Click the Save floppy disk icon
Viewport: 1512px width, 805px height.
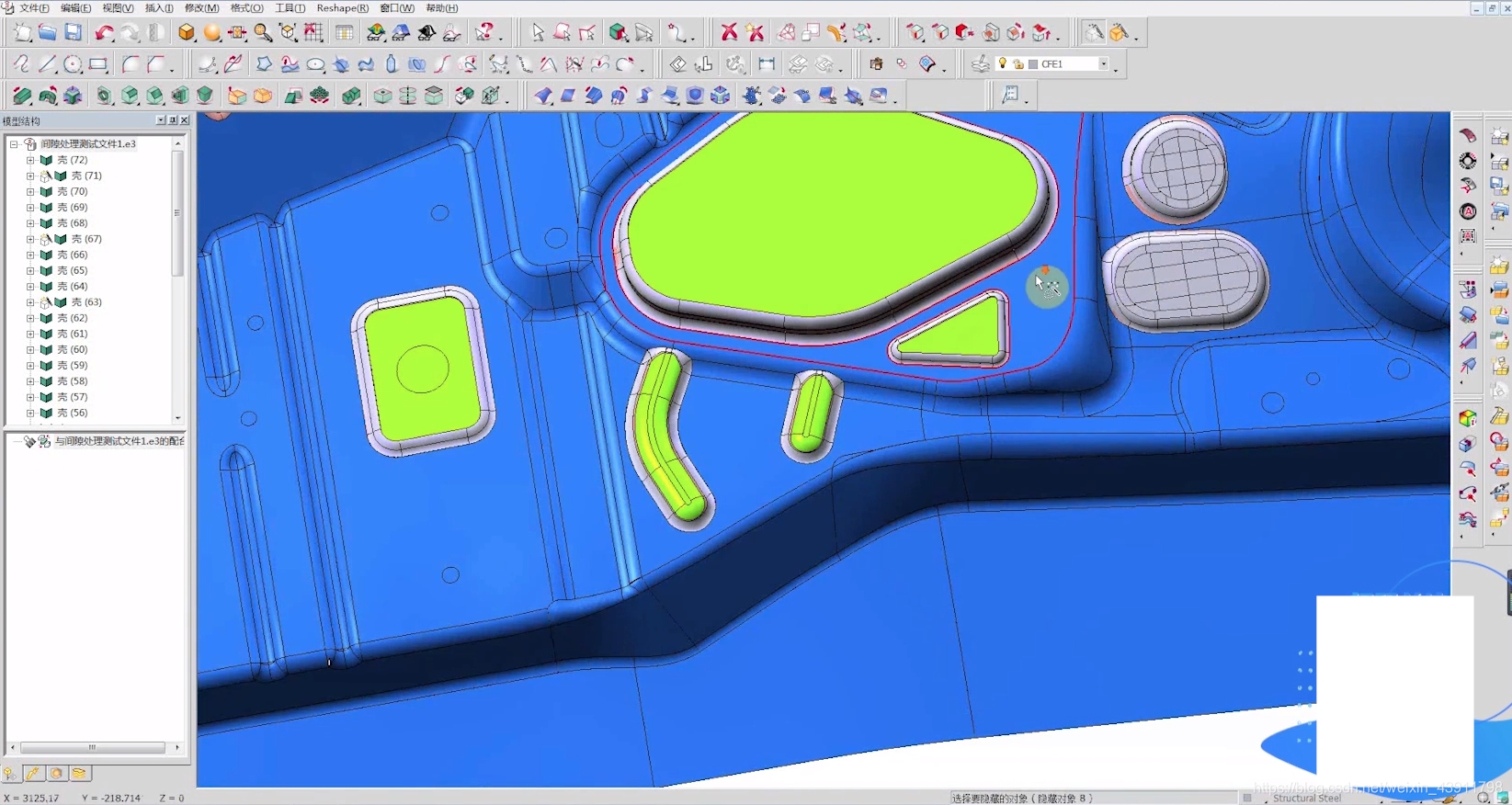pos(73,33)
